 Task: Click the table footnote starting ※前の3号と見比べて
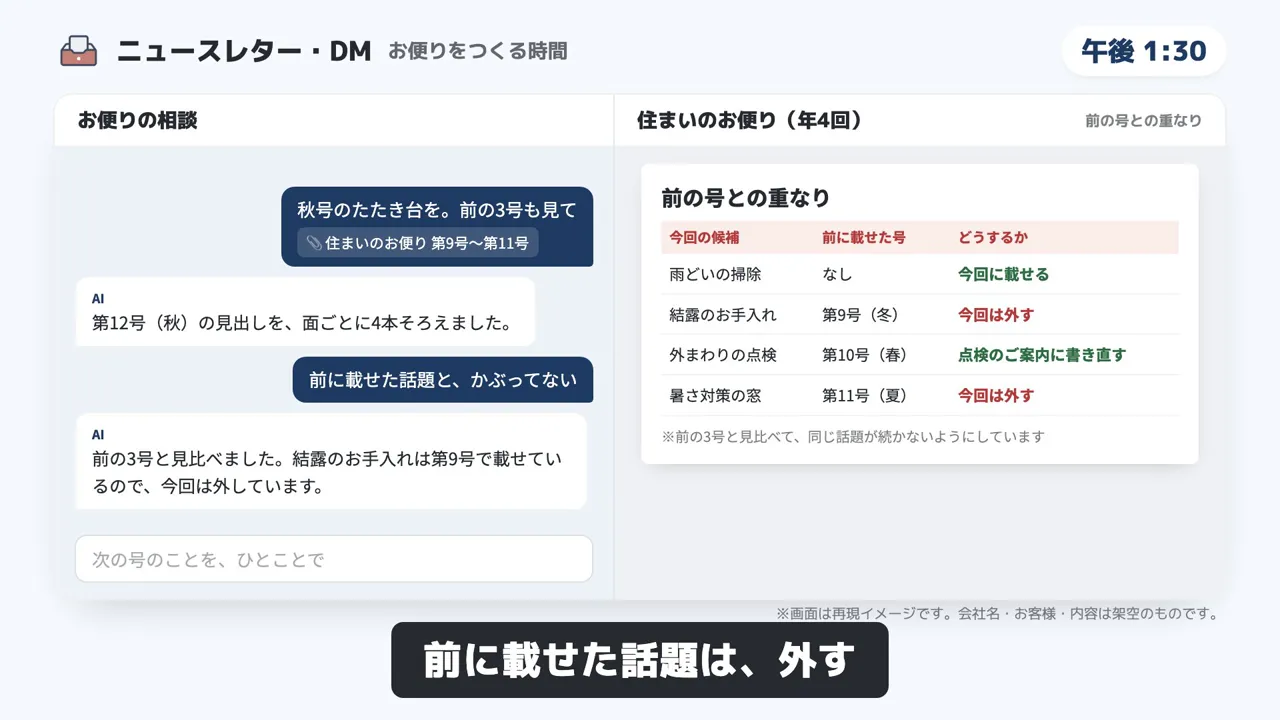coord(853,436)
